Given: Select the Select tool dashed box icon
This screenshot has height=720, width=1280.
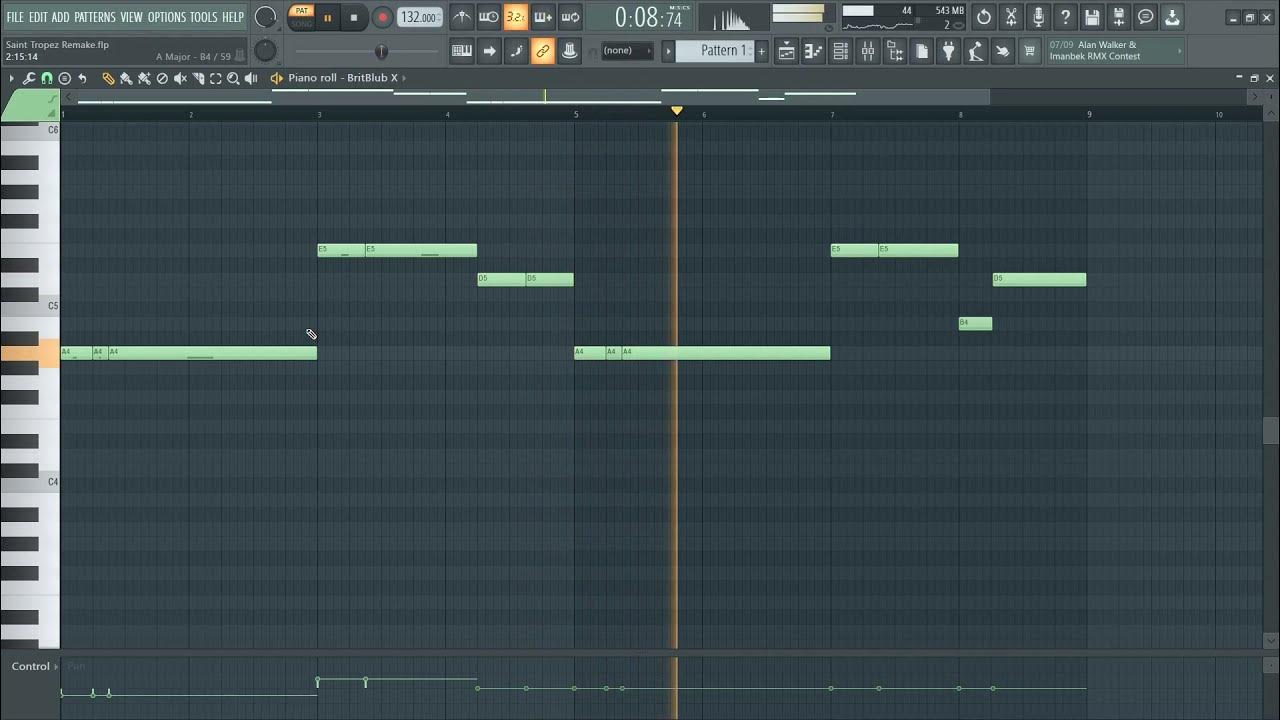Looking at the screenshot, I should [x=216, y=78].
